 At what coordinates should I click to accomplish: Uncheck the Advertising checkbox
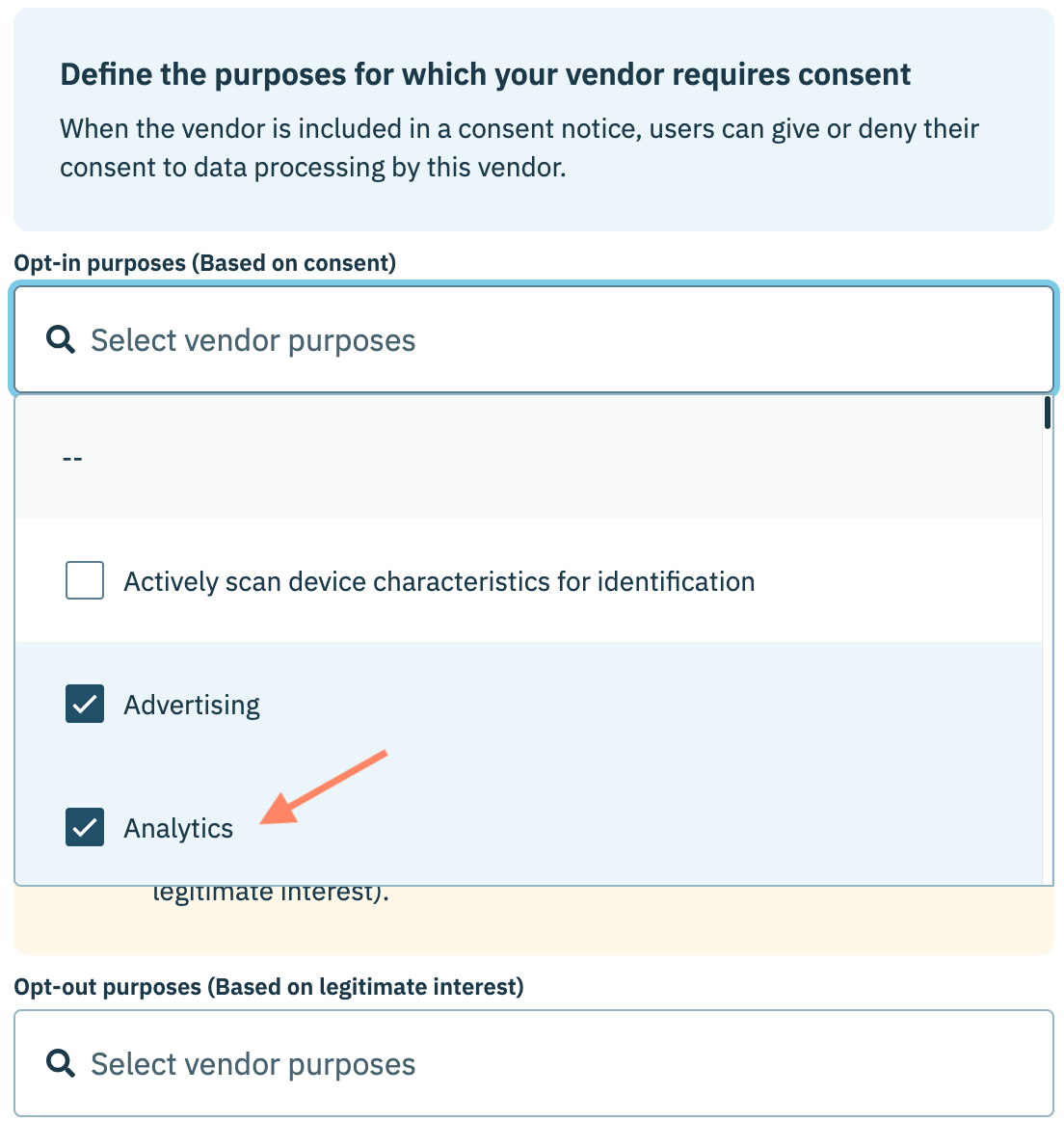point(85,705)
